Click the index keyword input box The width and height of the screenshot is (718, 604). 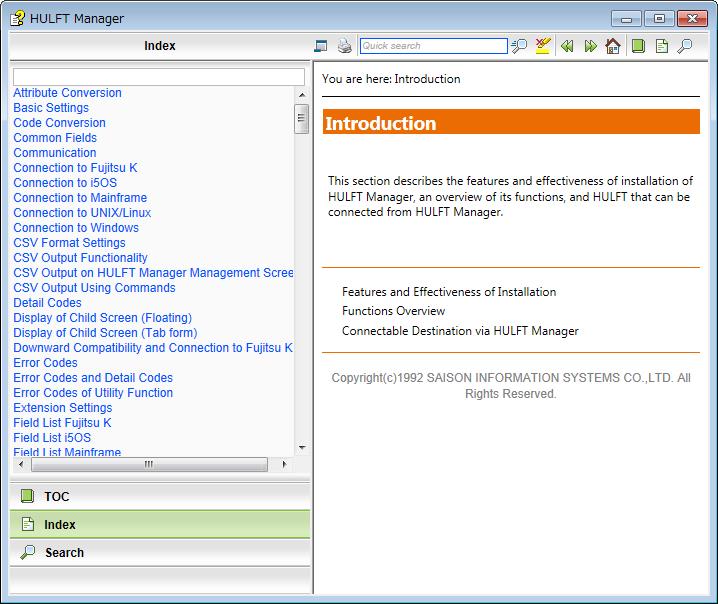pyautogui.click(x=158, y=76)
